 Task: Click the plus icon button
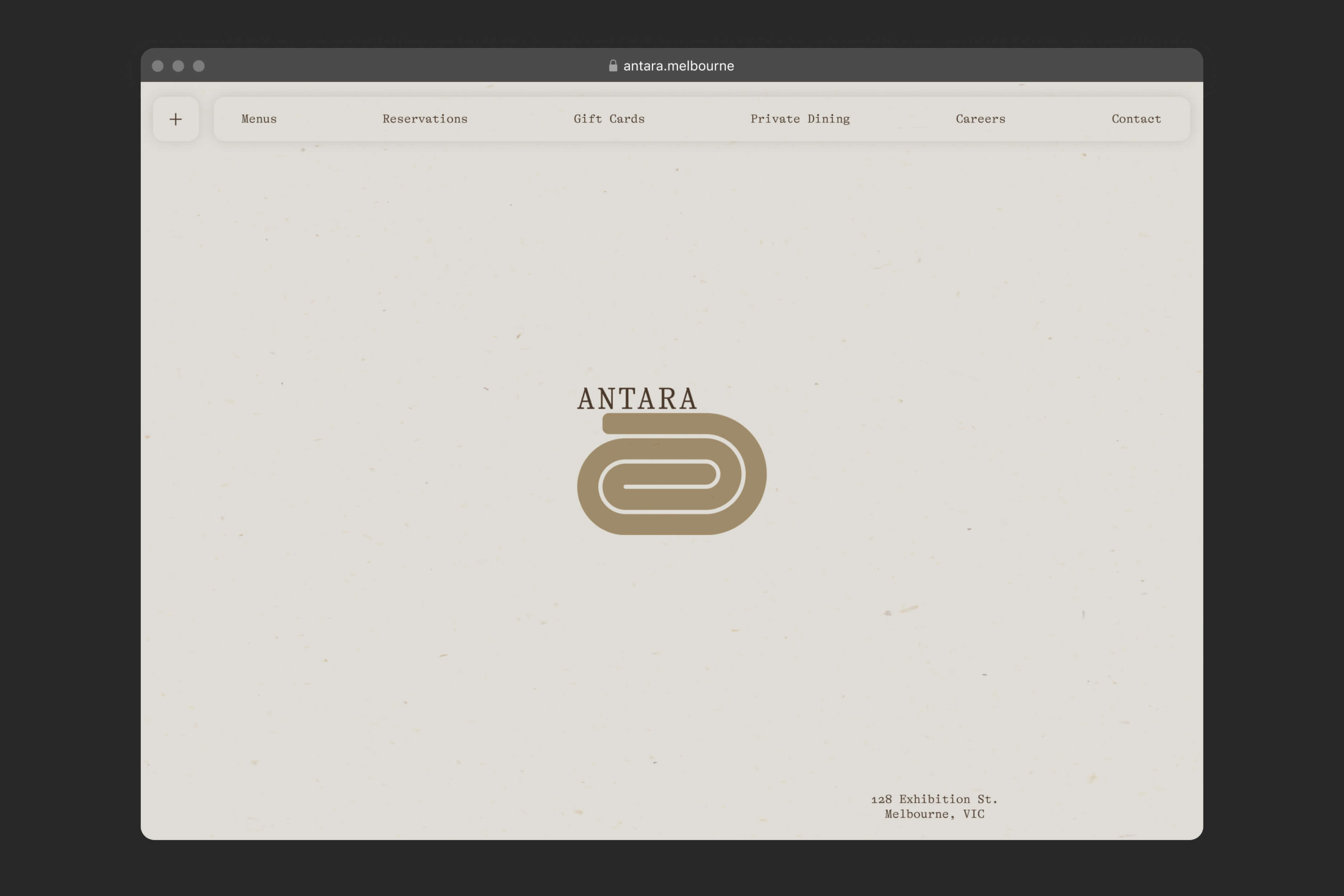tap(176, 119)
